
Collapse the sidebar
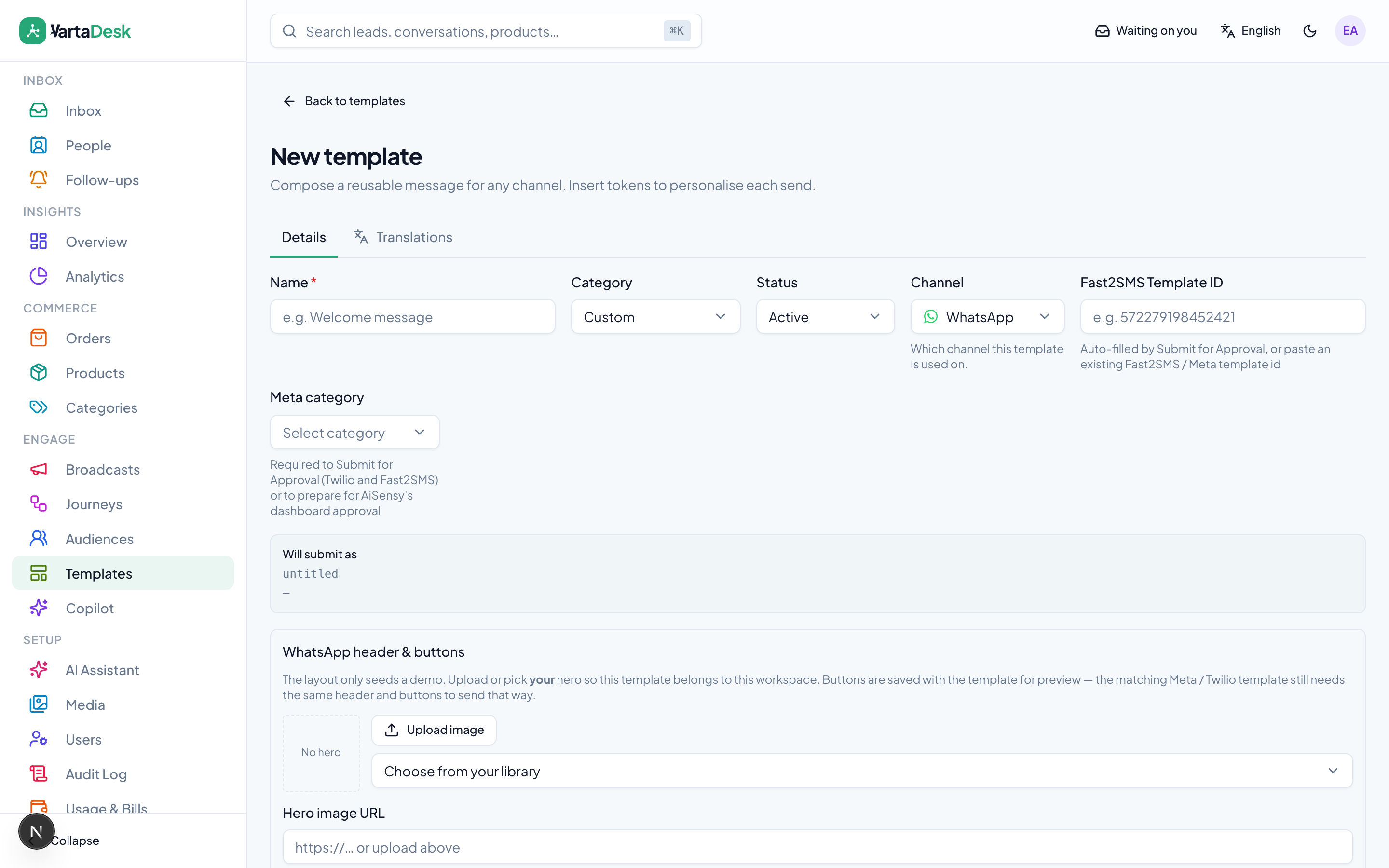75,841
